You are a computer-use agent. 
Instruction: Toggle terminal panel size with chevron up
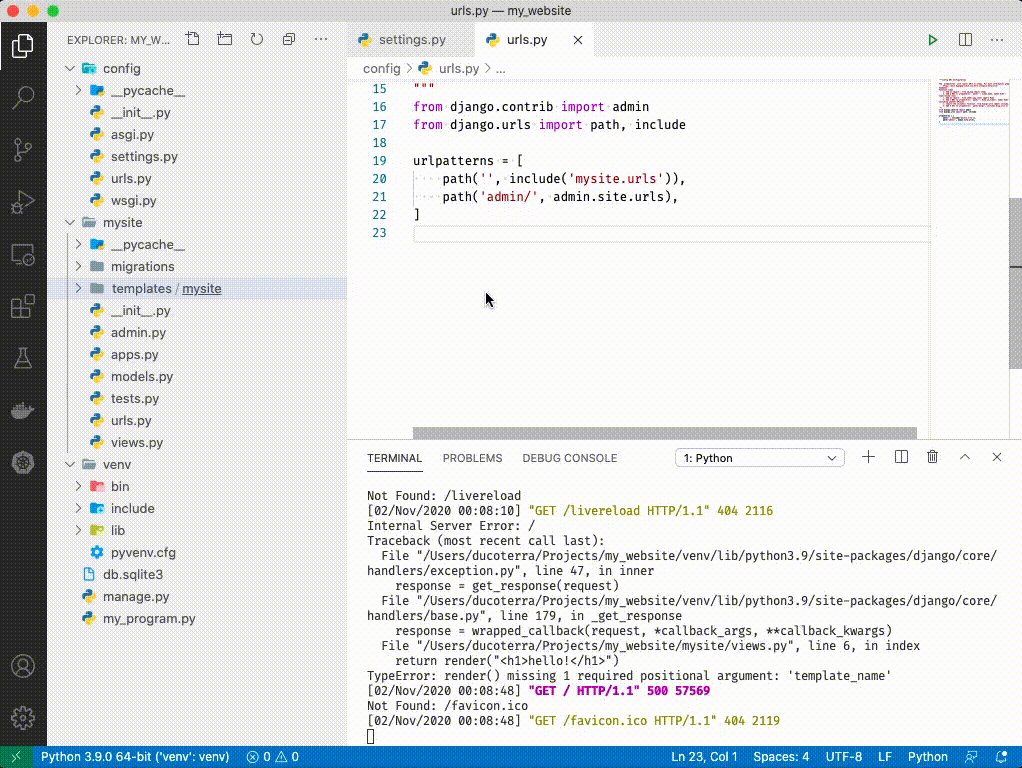pos(965,457)
